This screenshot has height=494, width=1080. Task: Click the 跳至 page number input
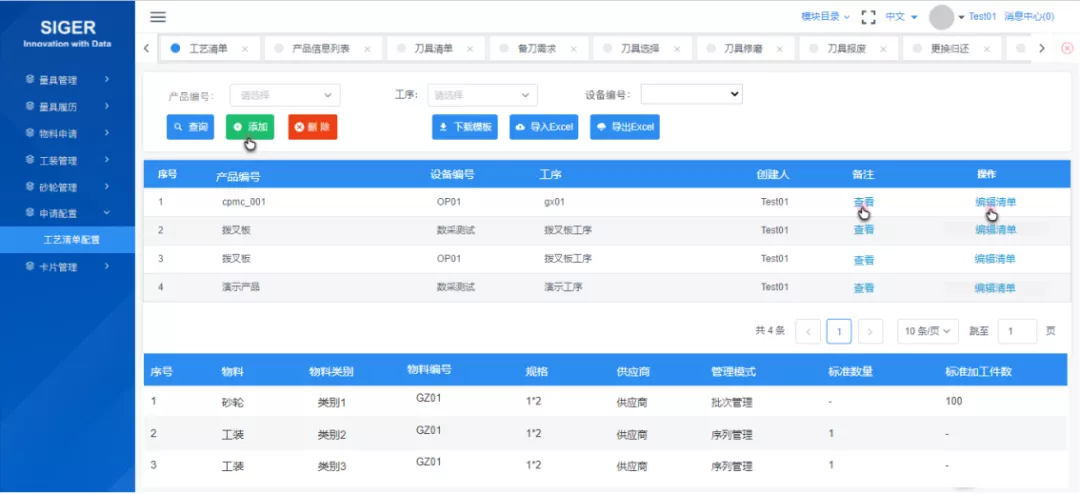[x=1017, y=331]
